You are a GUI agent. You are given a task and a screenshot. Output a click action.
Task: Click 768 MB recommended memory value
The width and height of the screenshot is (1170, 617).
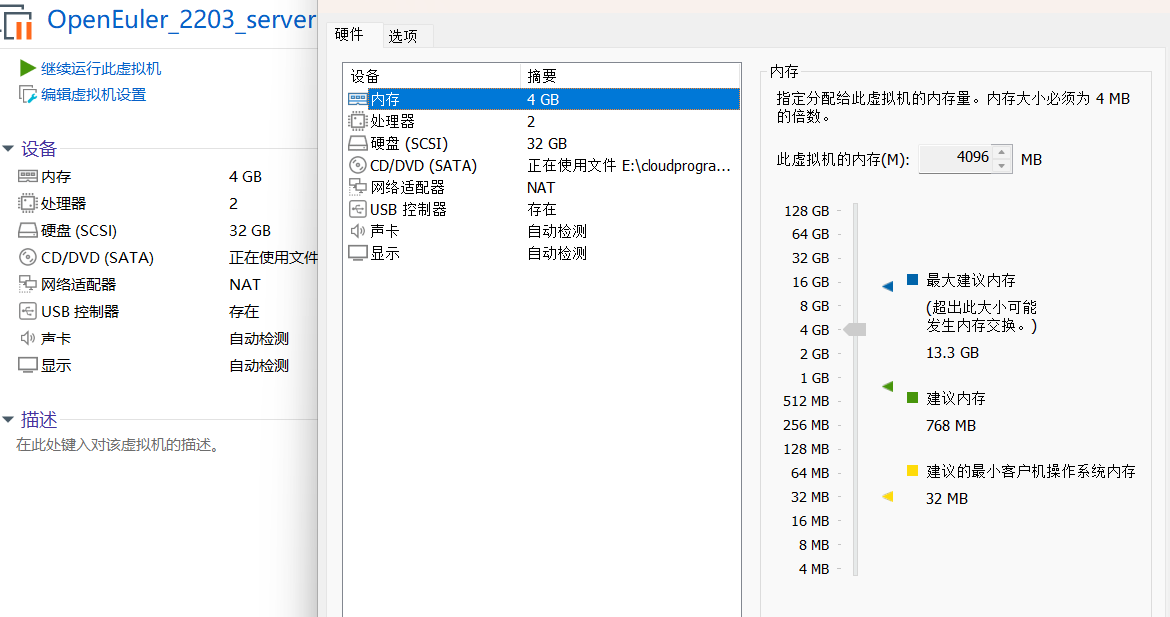coord(951,426)
